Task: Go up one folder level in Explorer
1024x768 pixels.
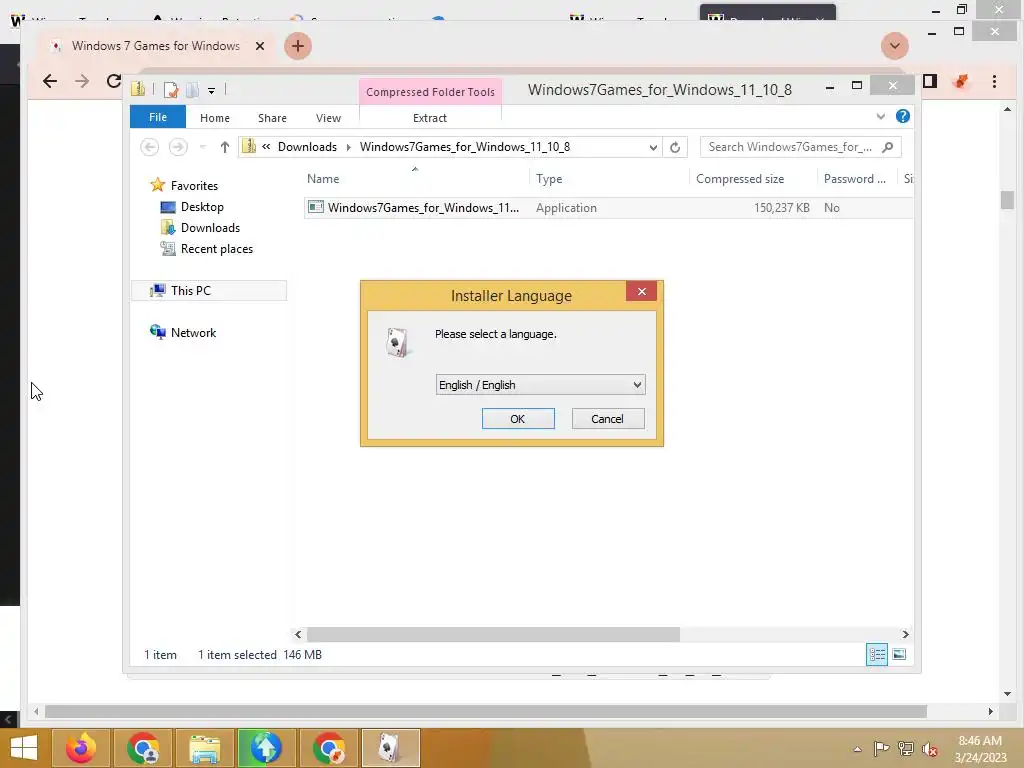Action: 225,147
